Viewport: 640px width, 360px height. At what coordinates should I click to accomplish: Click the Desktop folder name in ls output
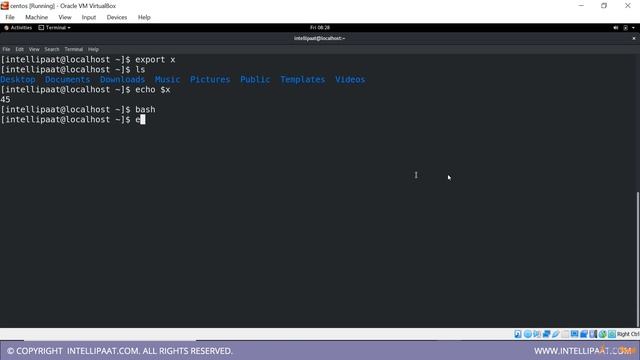(18, 80)
